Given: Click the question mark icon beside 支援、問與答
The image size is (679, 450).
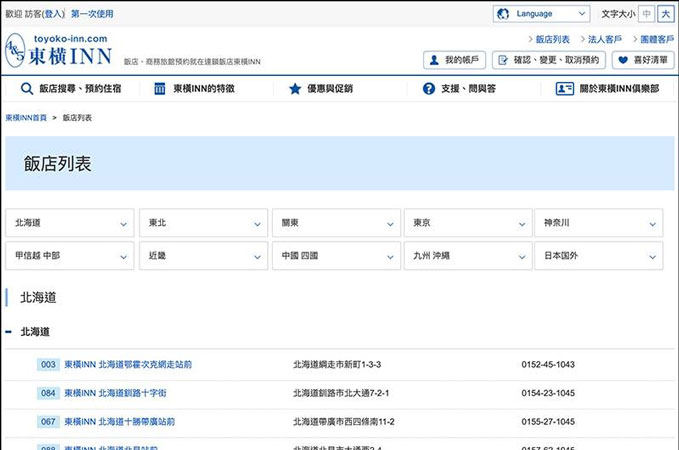Looking at the screenshot, I should click(429, 89).
